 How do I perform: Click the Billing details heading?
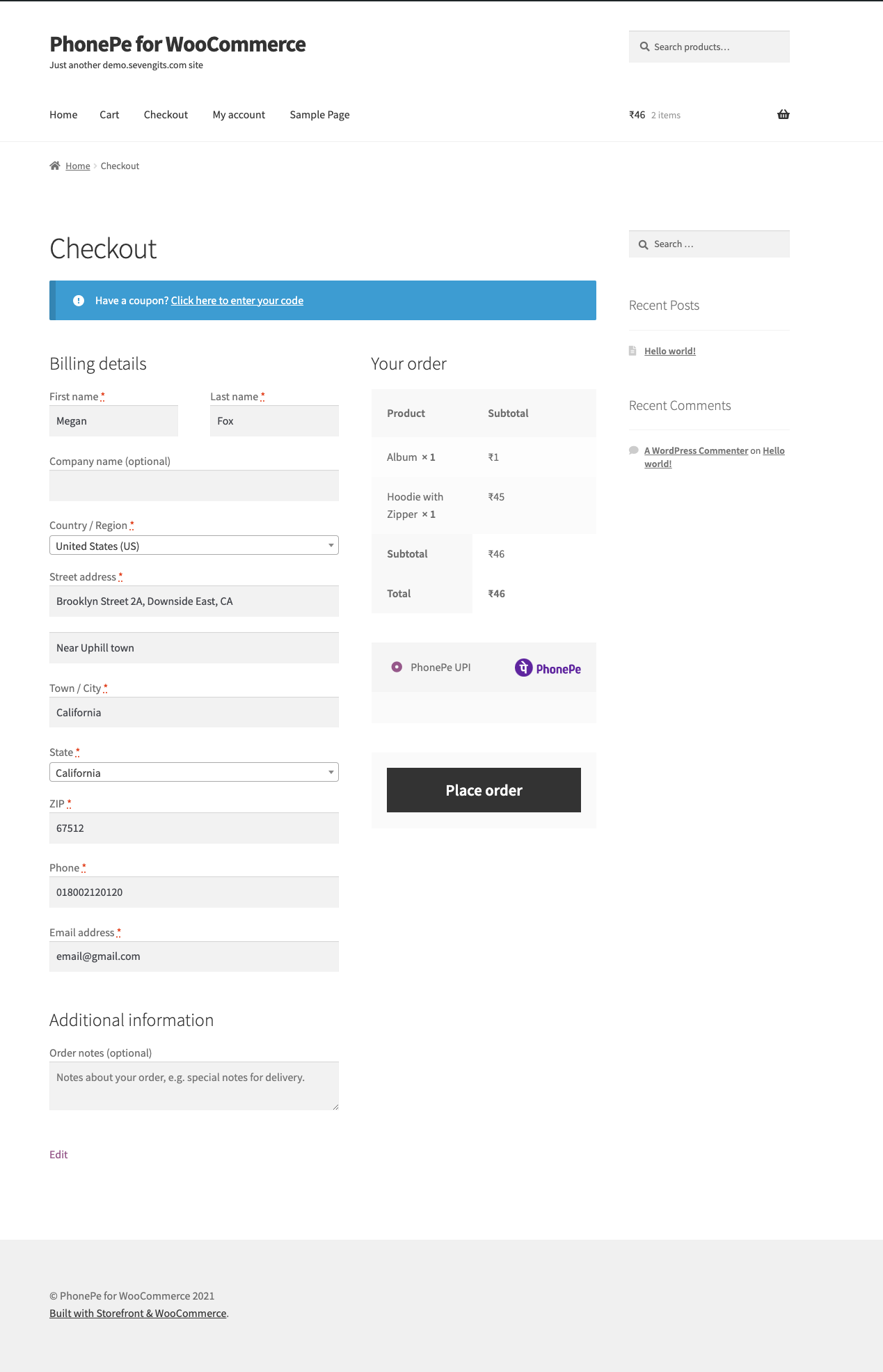click(x=98, y=364)
